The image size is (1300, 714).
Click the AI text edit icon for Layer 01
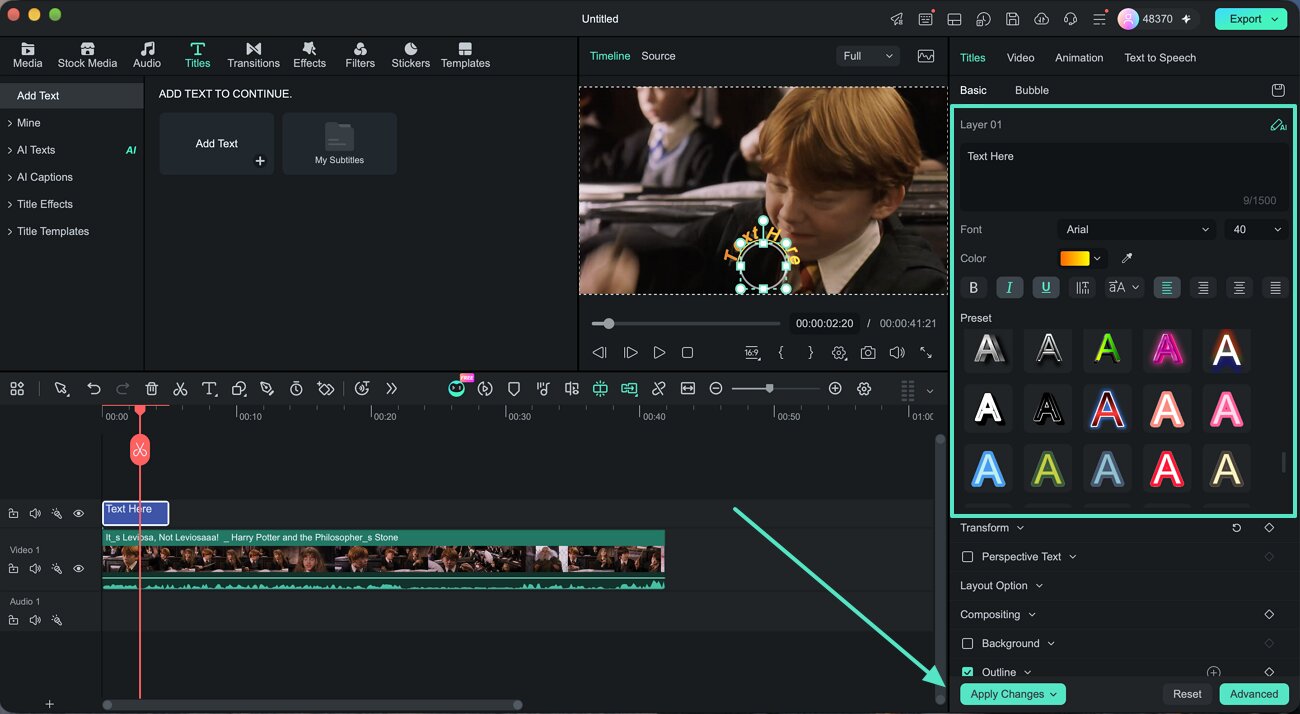[1277, 125]
